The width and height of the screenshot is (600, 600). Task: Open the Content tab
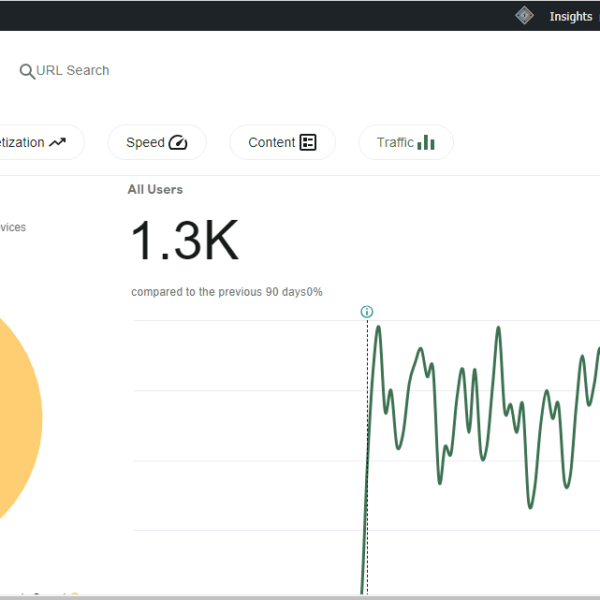282,142
